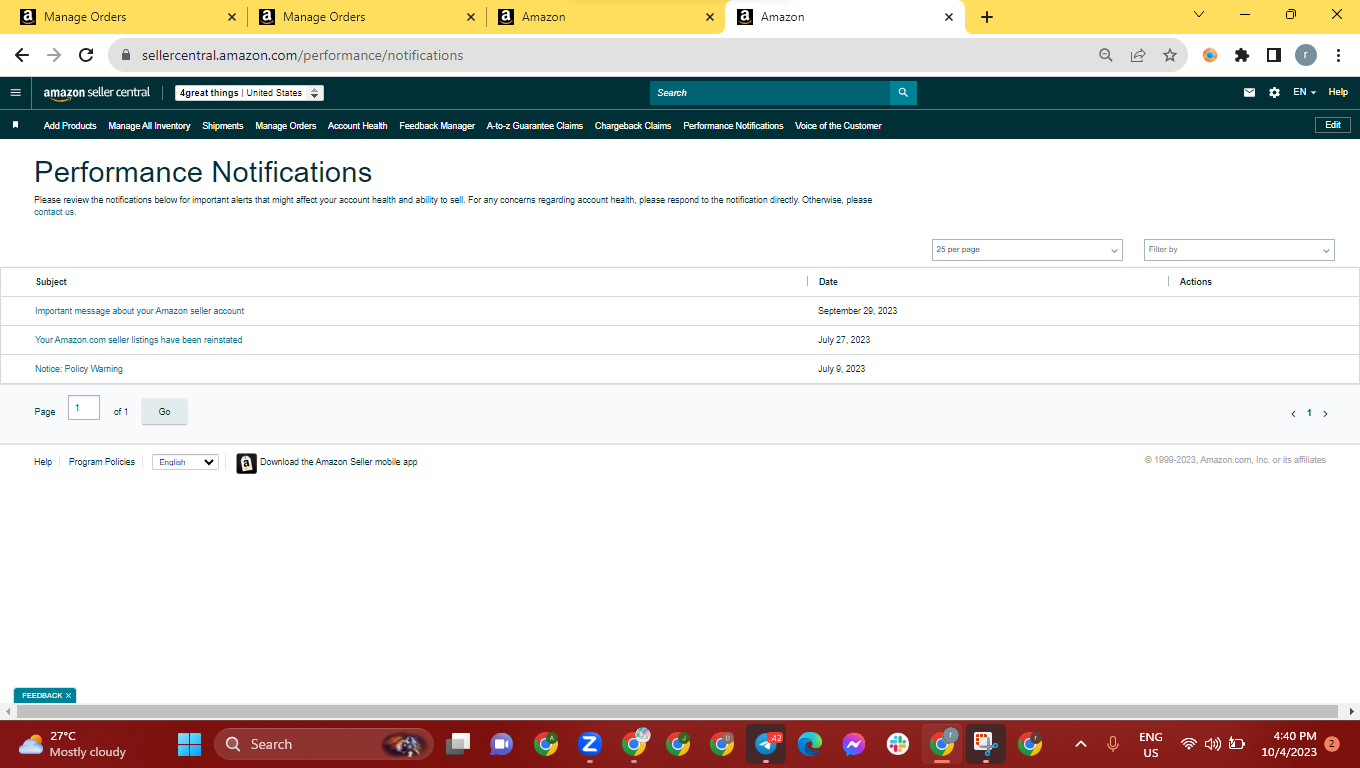Click the Amazon Seller app logo icon
The width and height of the screenshot is (1360, 768).
(x=246, y=463)
